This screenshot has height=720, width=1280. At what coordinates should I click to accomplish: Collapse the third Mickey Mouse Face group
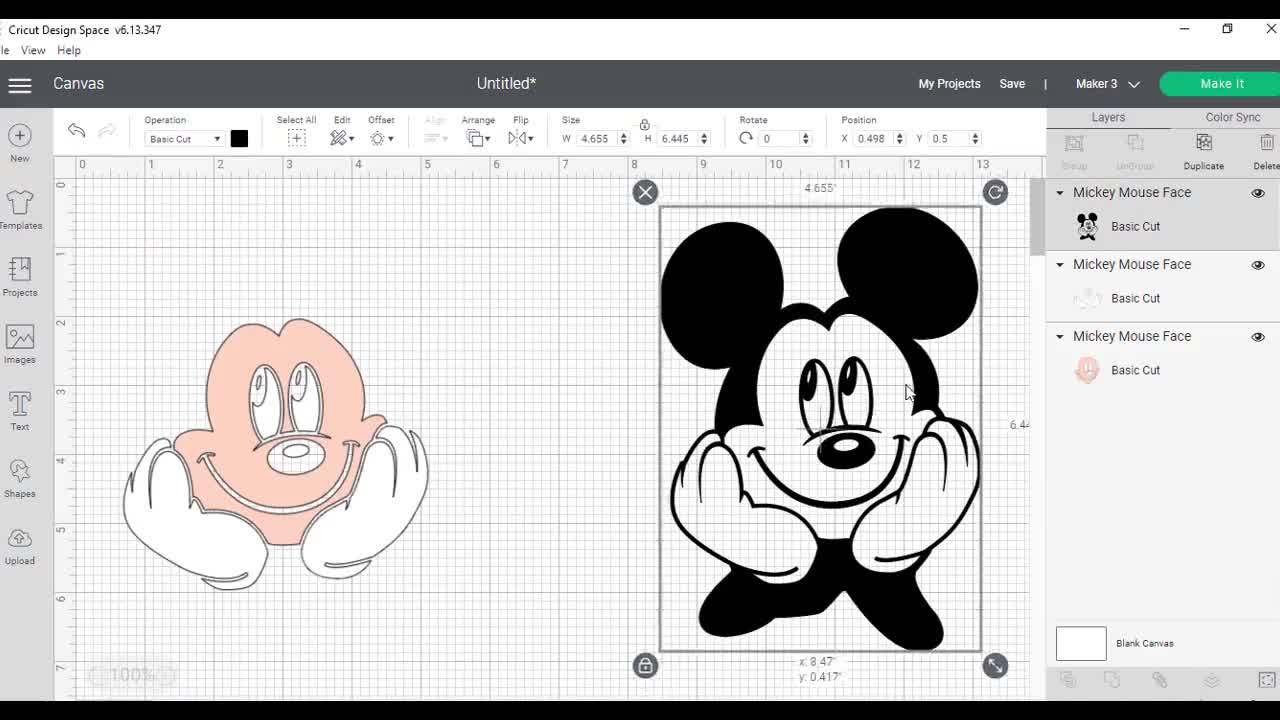click(1060, 337)
